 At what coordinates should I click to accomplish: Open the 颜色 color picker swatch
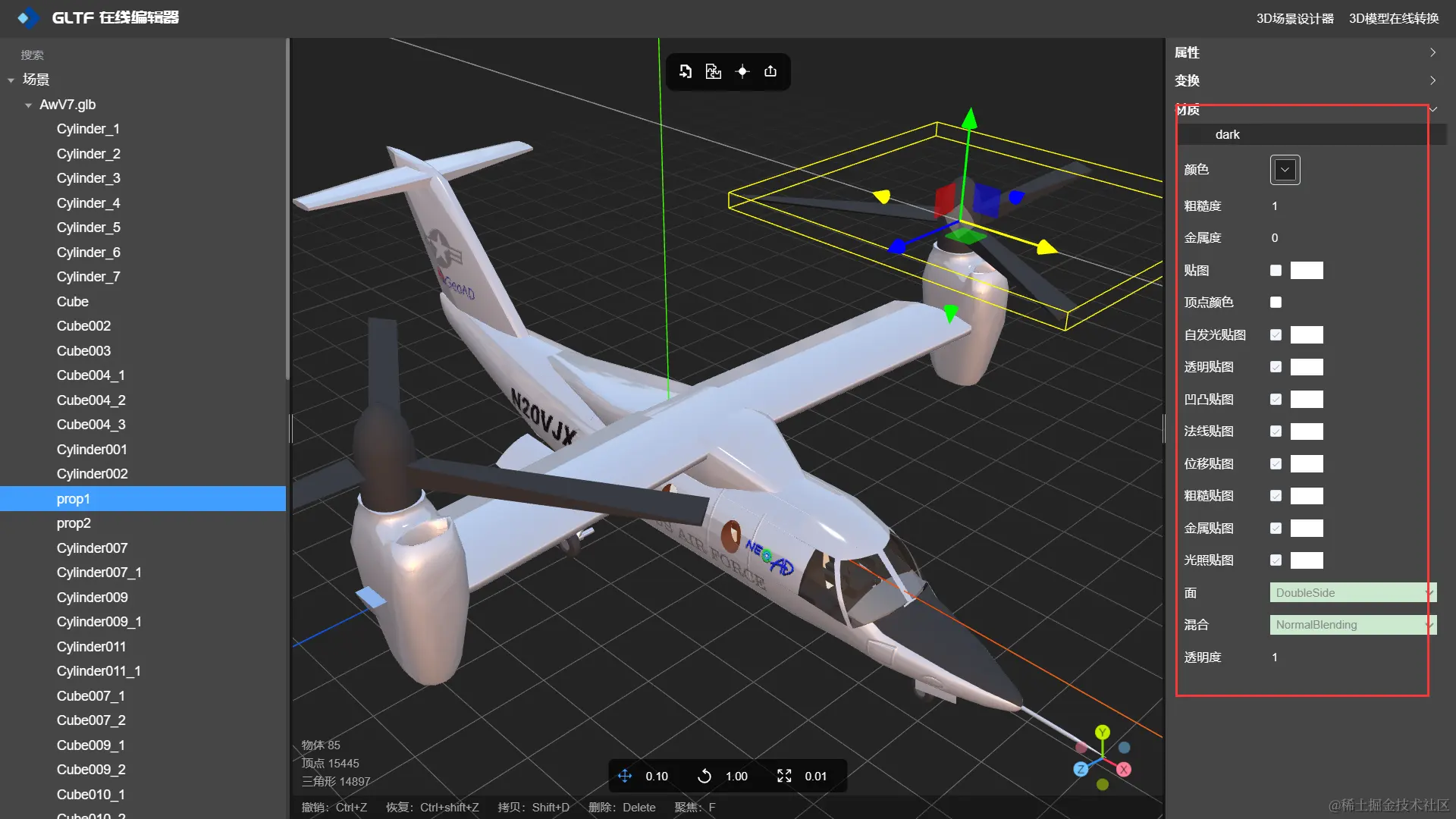point(1285,170)
